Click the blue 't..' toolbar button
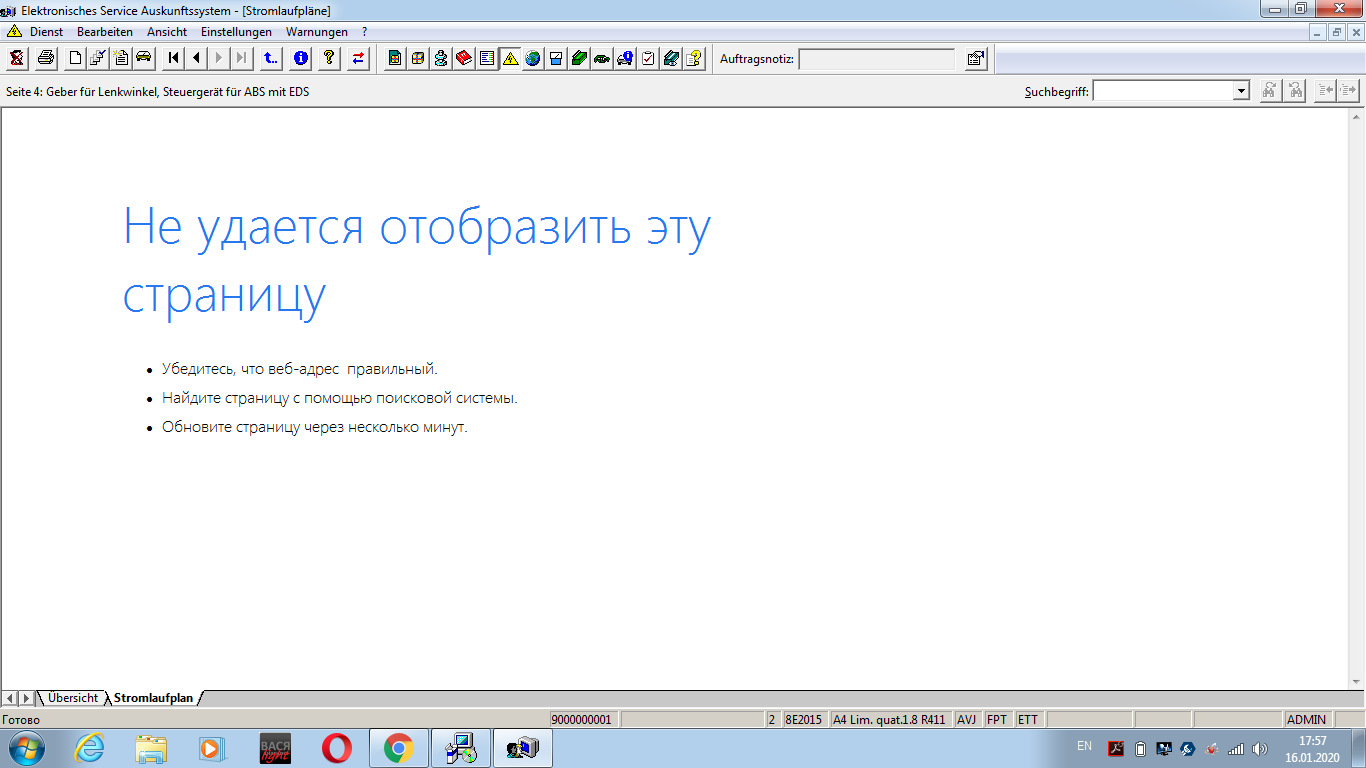This screenshot has width=1366, height=768. 270,58
